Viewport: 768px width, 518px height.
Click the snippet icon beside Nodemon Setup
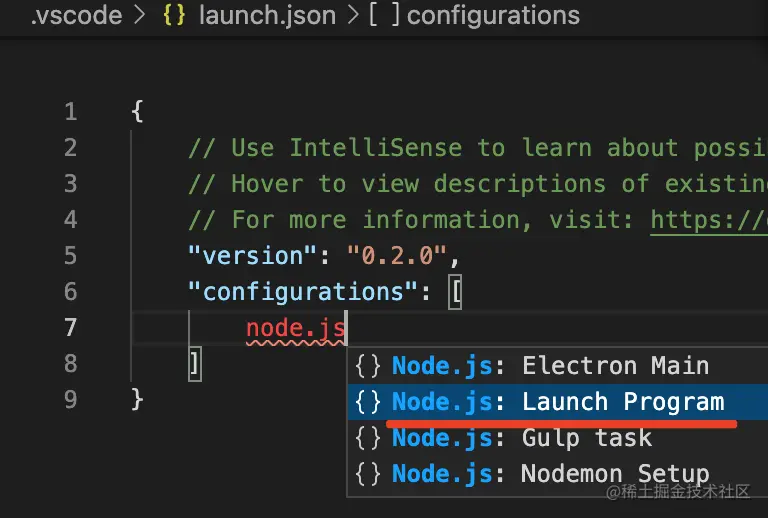(368, 474)
